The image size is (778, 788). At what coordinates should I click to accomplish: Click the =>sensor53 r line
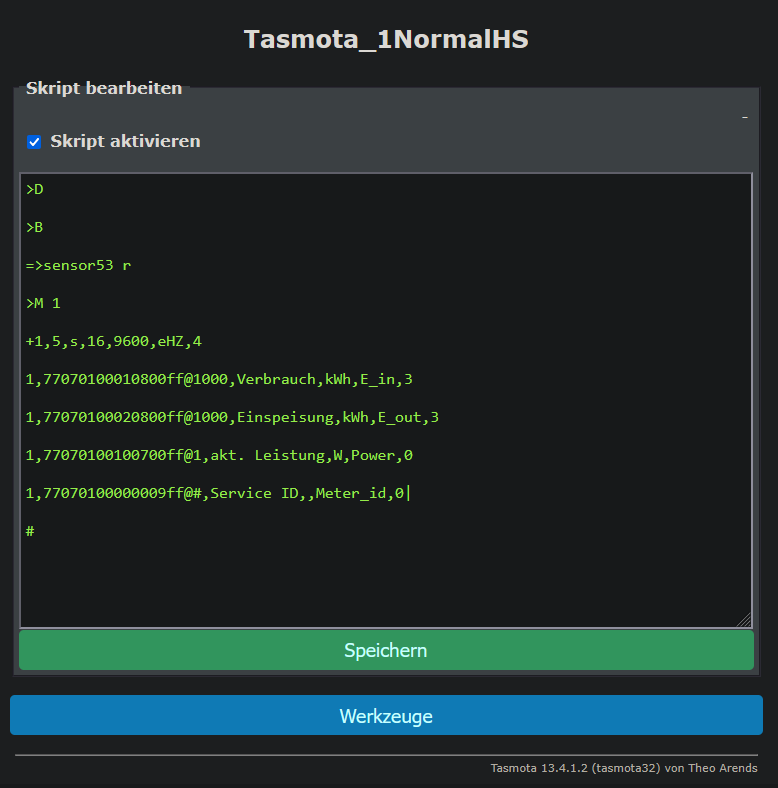pyautogui.click(x=78, y=265)
